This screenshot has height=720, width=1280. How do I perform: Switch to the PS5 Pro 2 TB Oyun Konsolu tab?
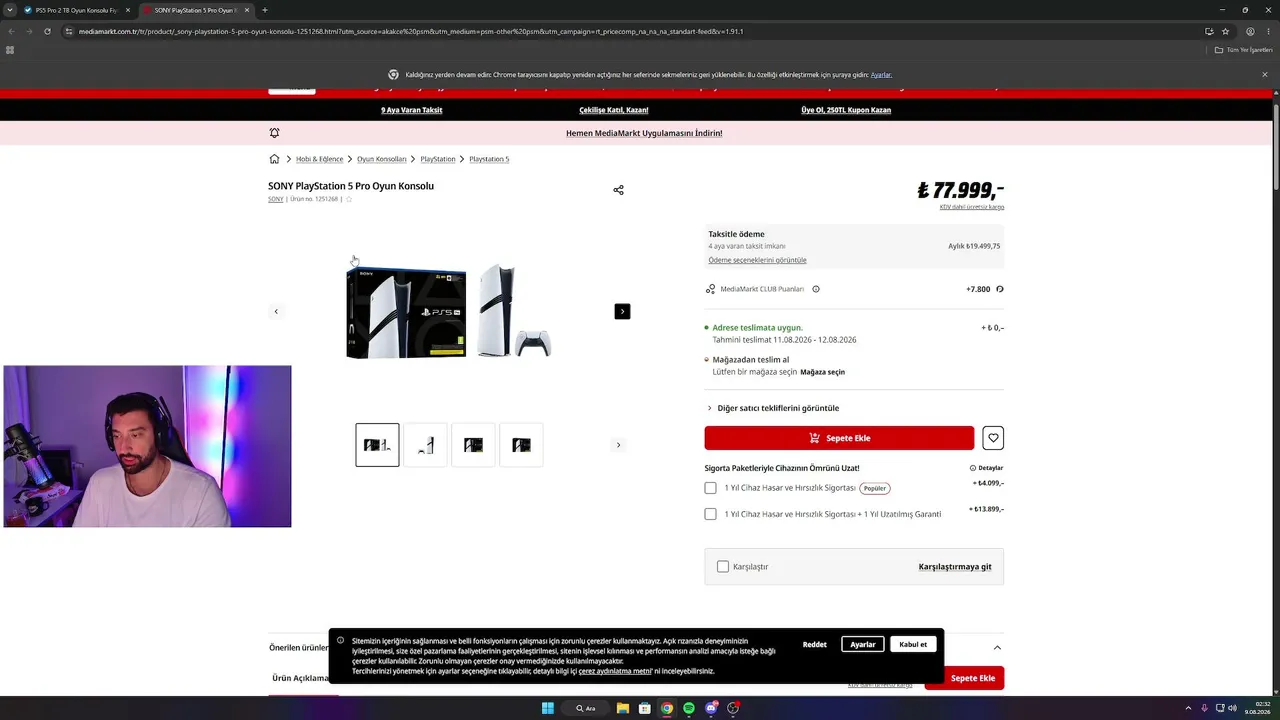(78, 10)
